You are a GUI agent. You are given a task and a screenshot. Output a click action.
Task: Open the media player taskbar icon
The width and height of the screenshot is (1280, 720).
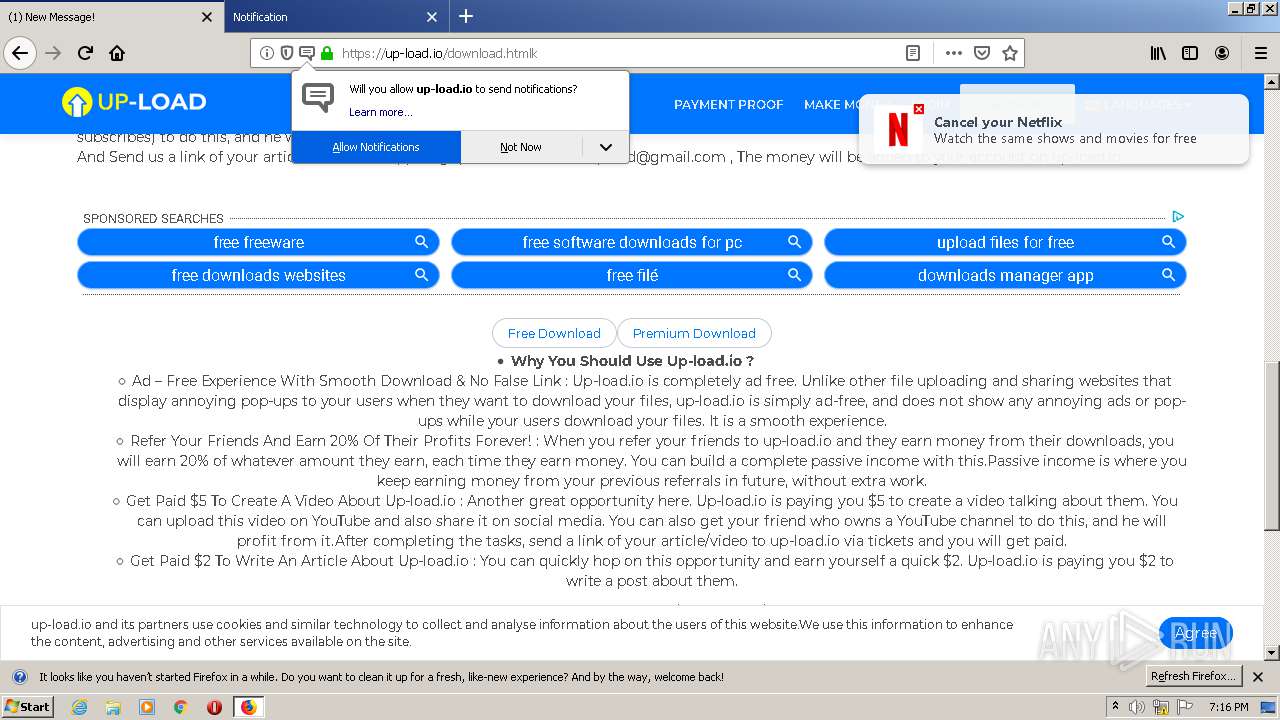click(147, 707)
